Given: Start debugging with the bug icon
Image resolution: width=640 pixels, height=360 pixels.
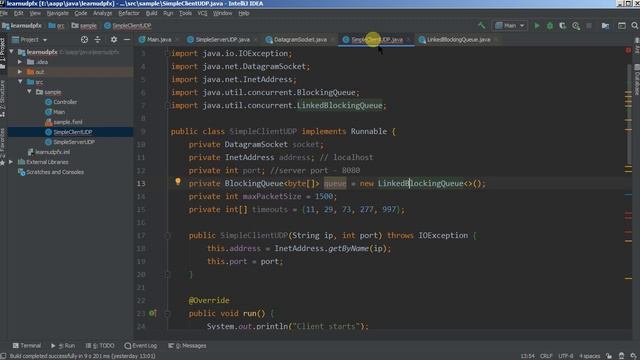Looking at the screenshot, I should coord(550,25).
